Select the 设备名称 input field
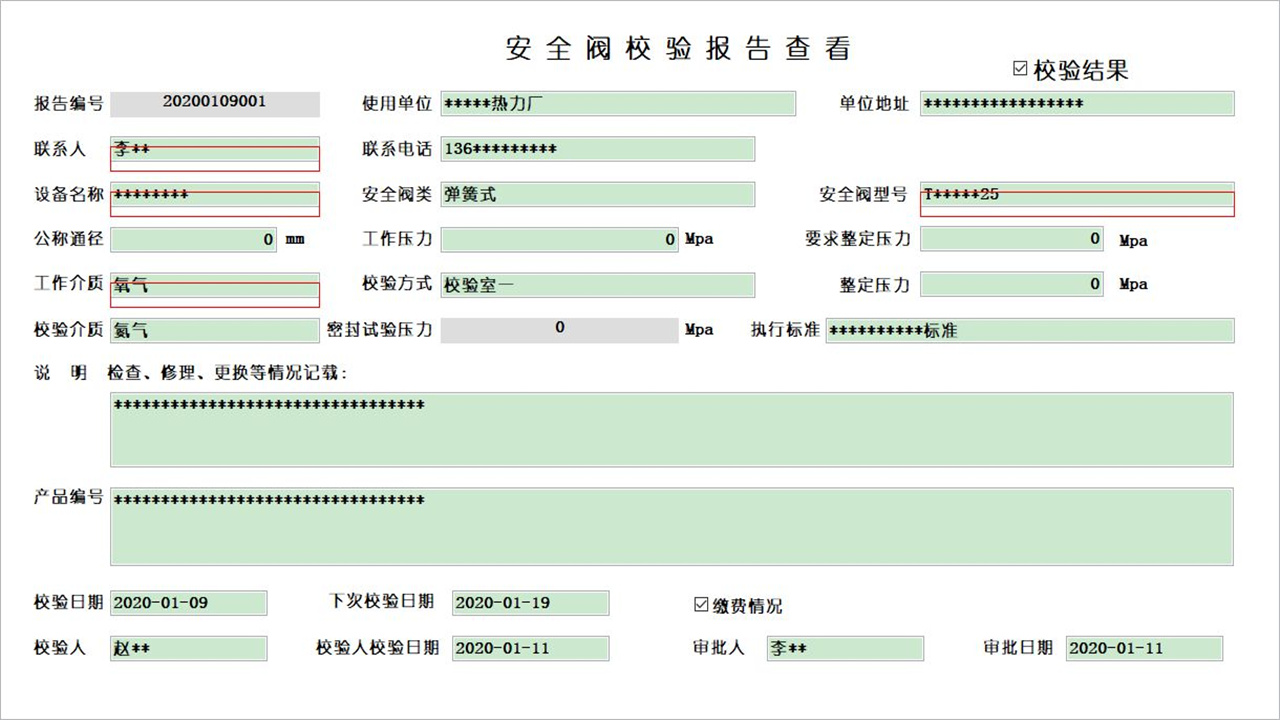The height and width of the screenshot is (720, 1280). (215, 195)
